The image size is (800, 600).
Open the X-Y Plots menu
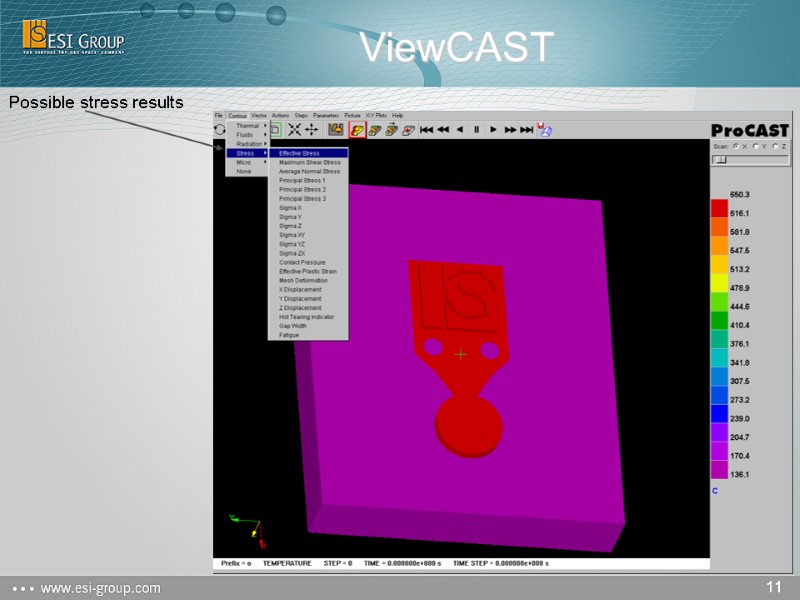[x=374, y=115]
